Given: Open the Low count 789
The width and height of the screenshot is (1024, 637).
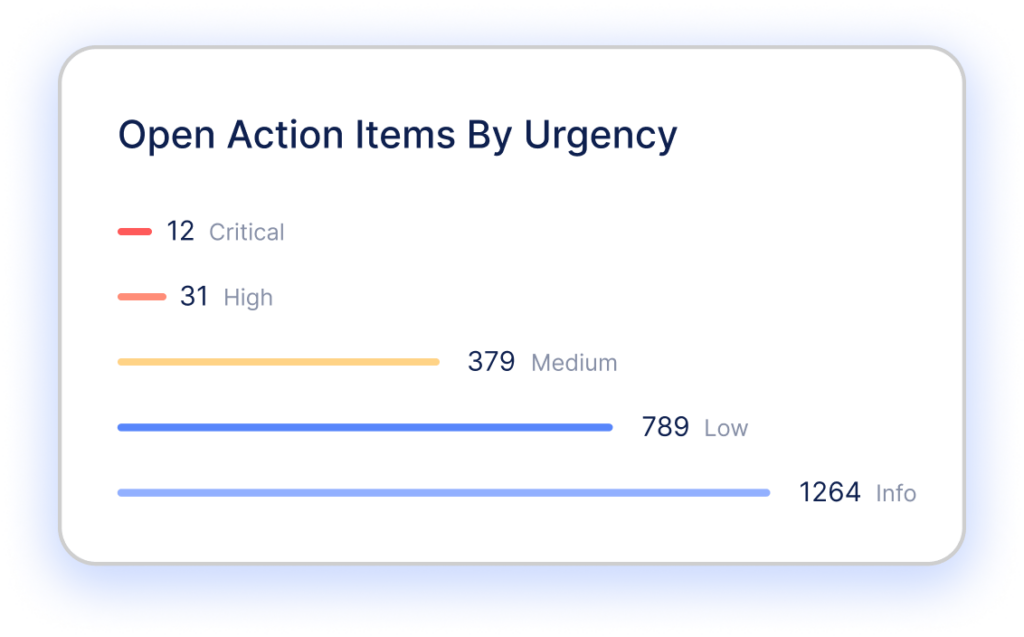Looking at the screenshot, I should point(665,428).
